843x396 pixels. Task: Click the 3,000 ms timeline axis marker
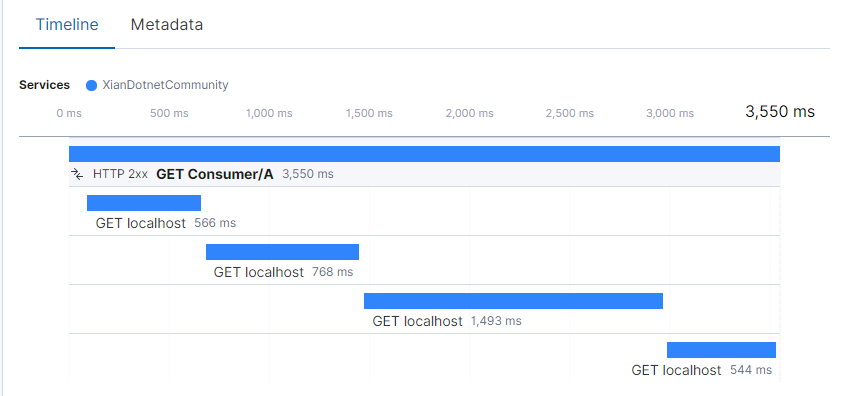pyautogui.click(x=670, y=113)
